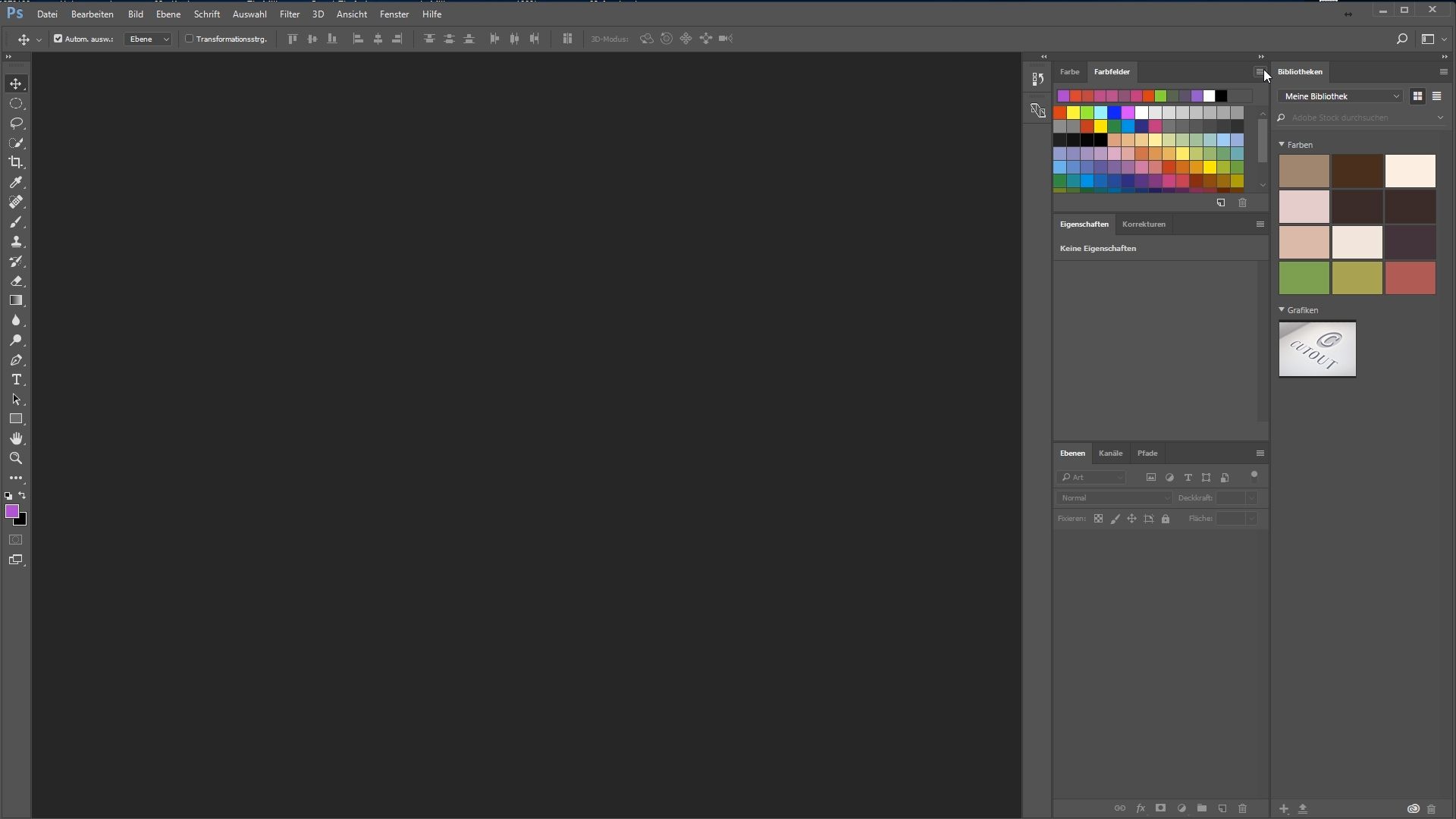Delete layer with Ebenen trash icon

pyautogui.click(x=1242, y=808)
